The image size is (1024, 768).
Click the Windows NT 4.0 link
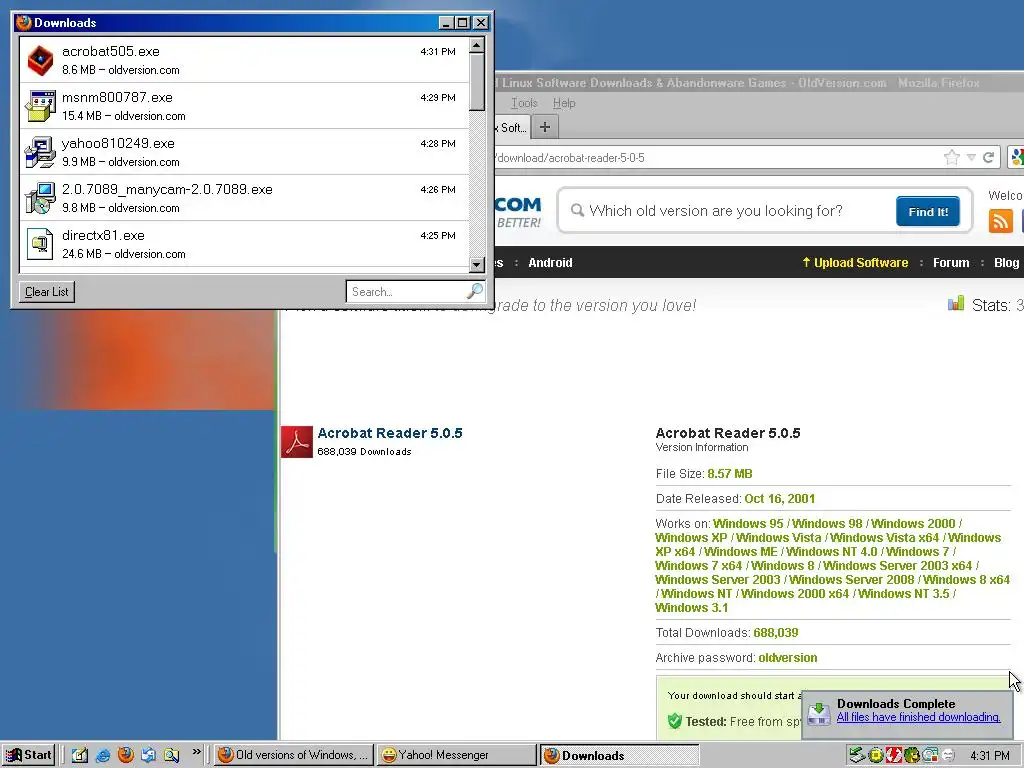(832, 552)
